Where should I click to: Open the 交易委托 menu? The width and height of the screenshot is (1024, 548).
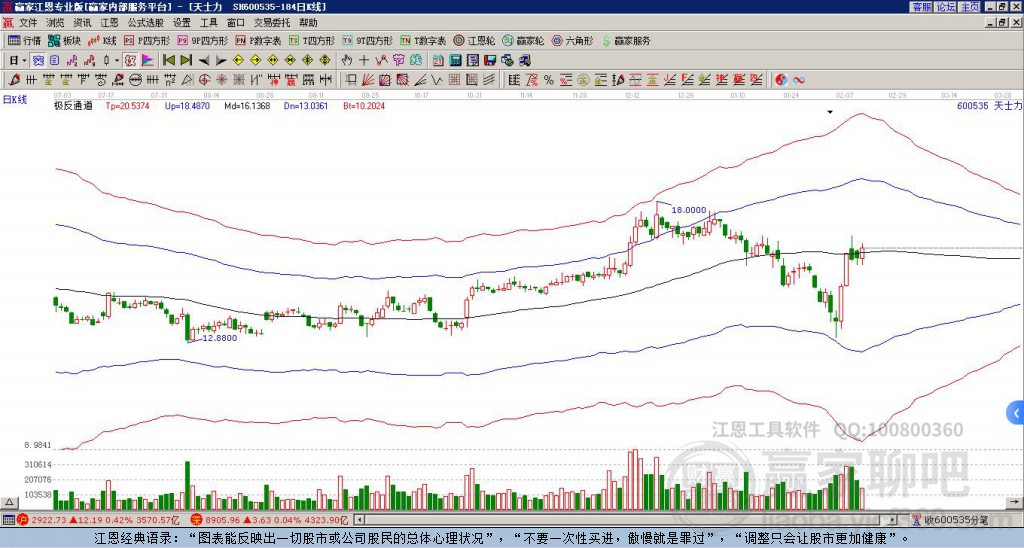[x=272, y=23]
